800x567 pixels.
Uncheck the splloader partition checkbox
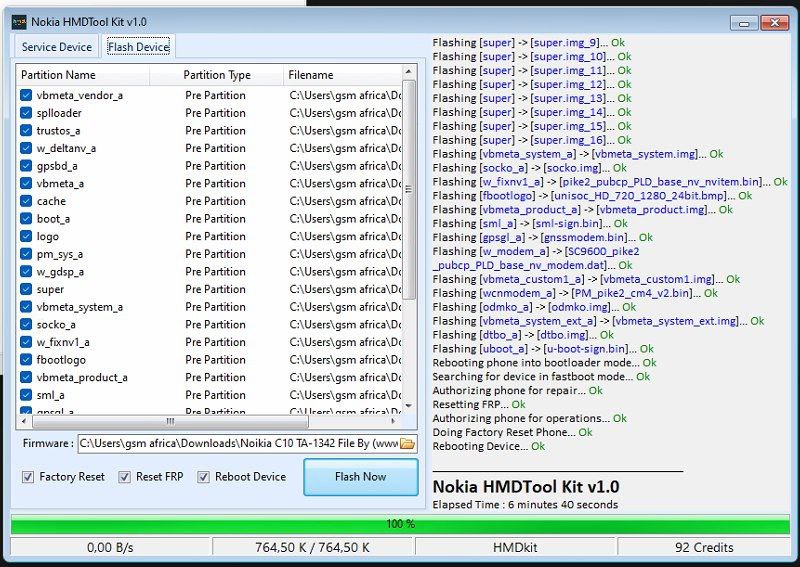26,113
